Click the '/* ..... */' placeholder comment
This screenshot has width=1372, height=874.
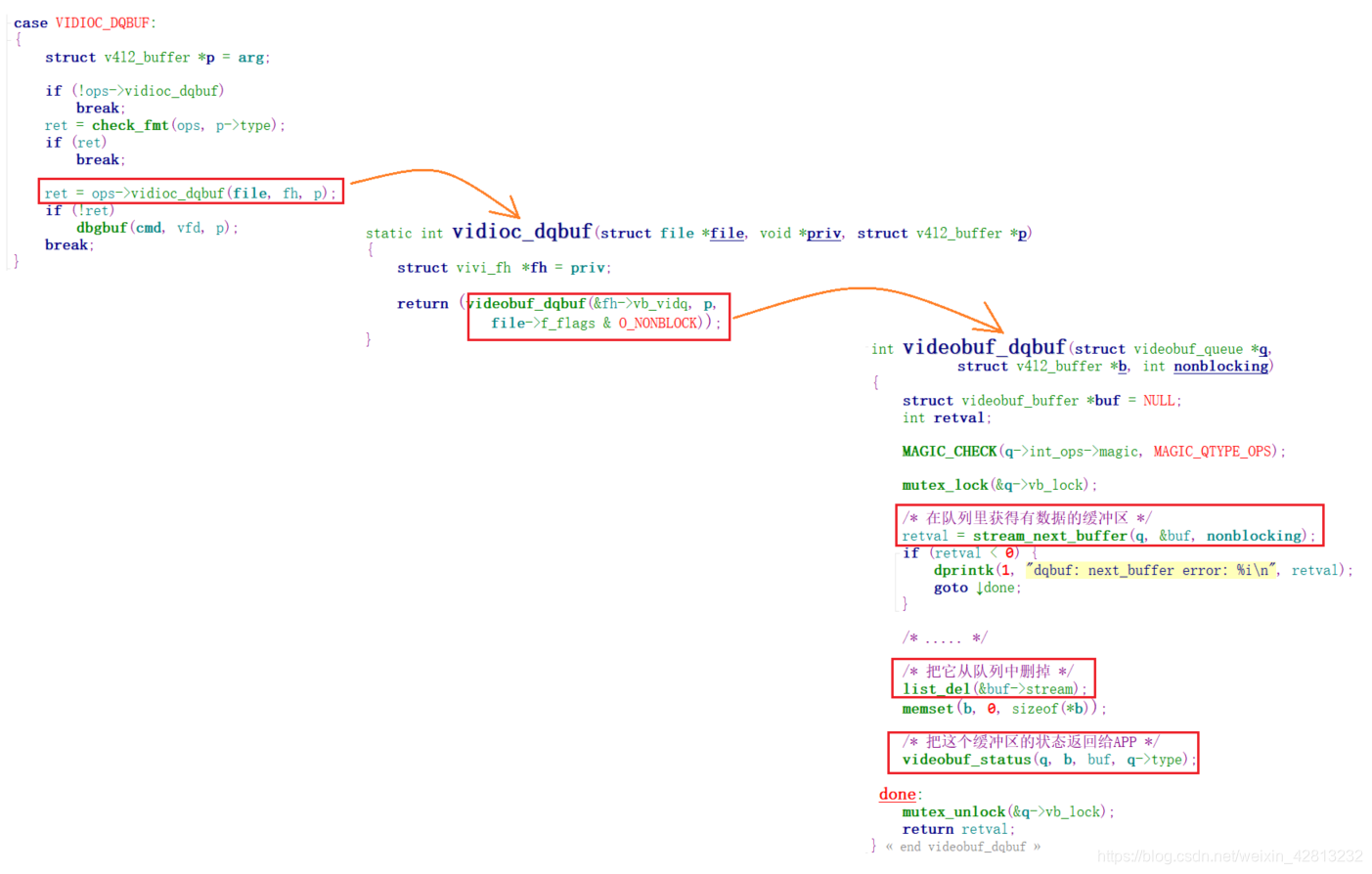point(945,638)
